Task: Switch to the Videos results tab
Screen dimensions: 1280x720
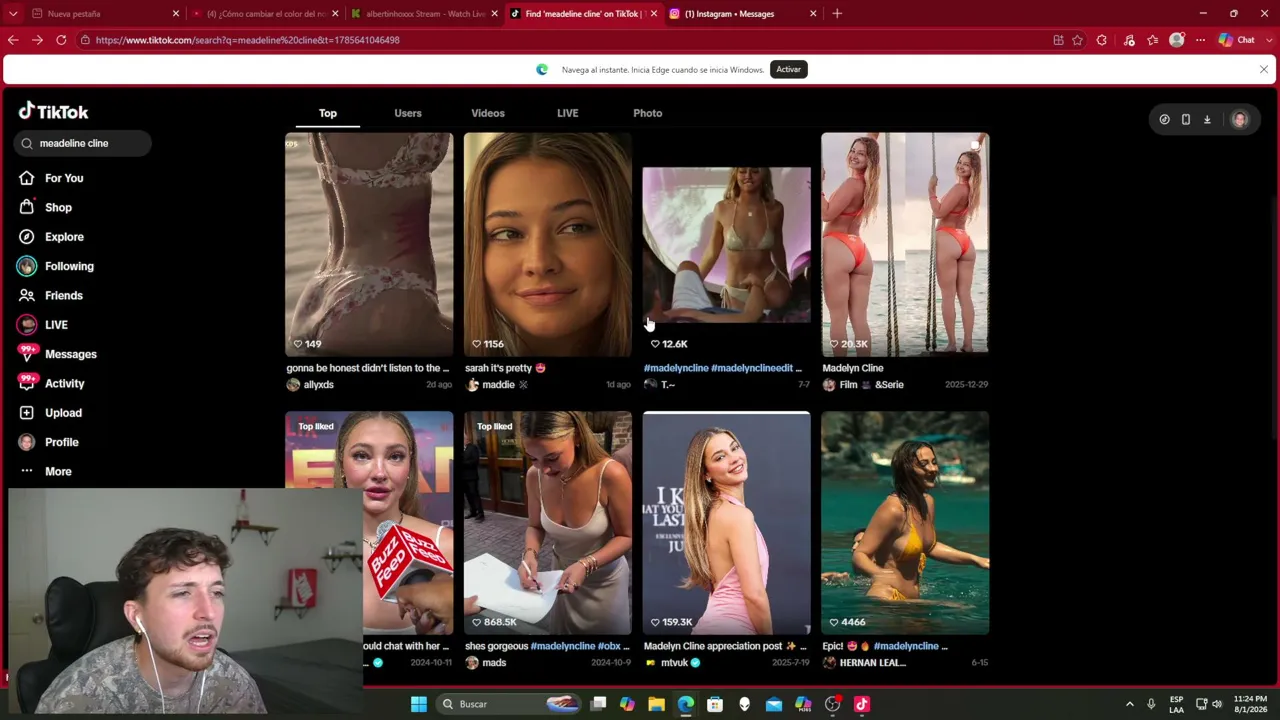Action: tap(488, 113)
